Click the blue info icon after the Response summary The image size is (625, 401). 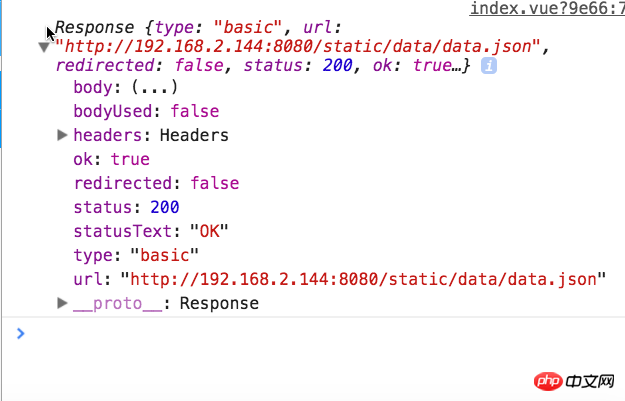click(x=490, y=66)
